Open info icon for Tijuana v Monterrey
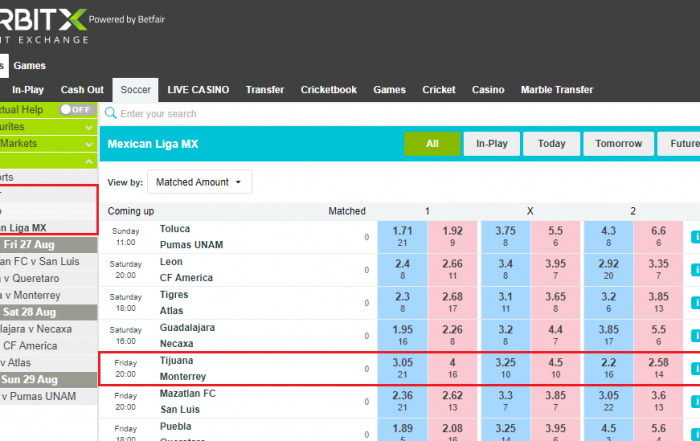Screen dimensions: 700x441 coord(695,369)
